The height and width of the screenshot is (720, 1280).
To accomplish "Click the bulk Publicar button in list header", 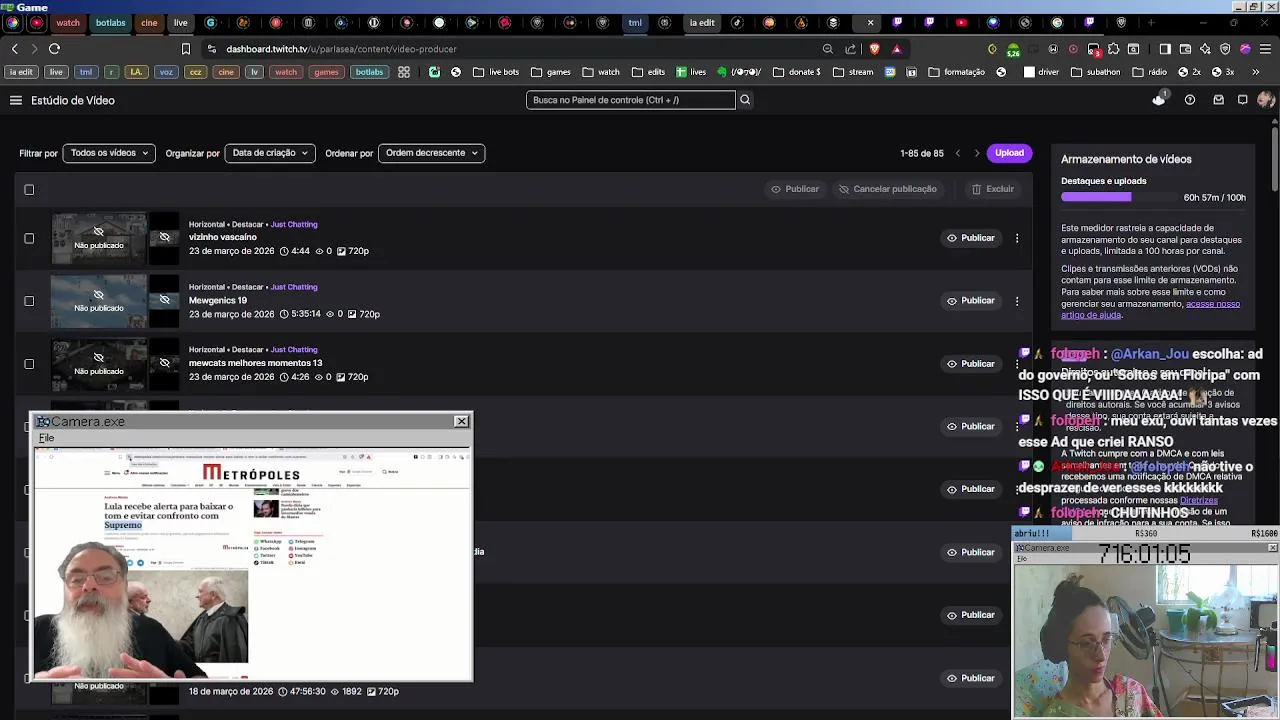I will pos(795,189).
